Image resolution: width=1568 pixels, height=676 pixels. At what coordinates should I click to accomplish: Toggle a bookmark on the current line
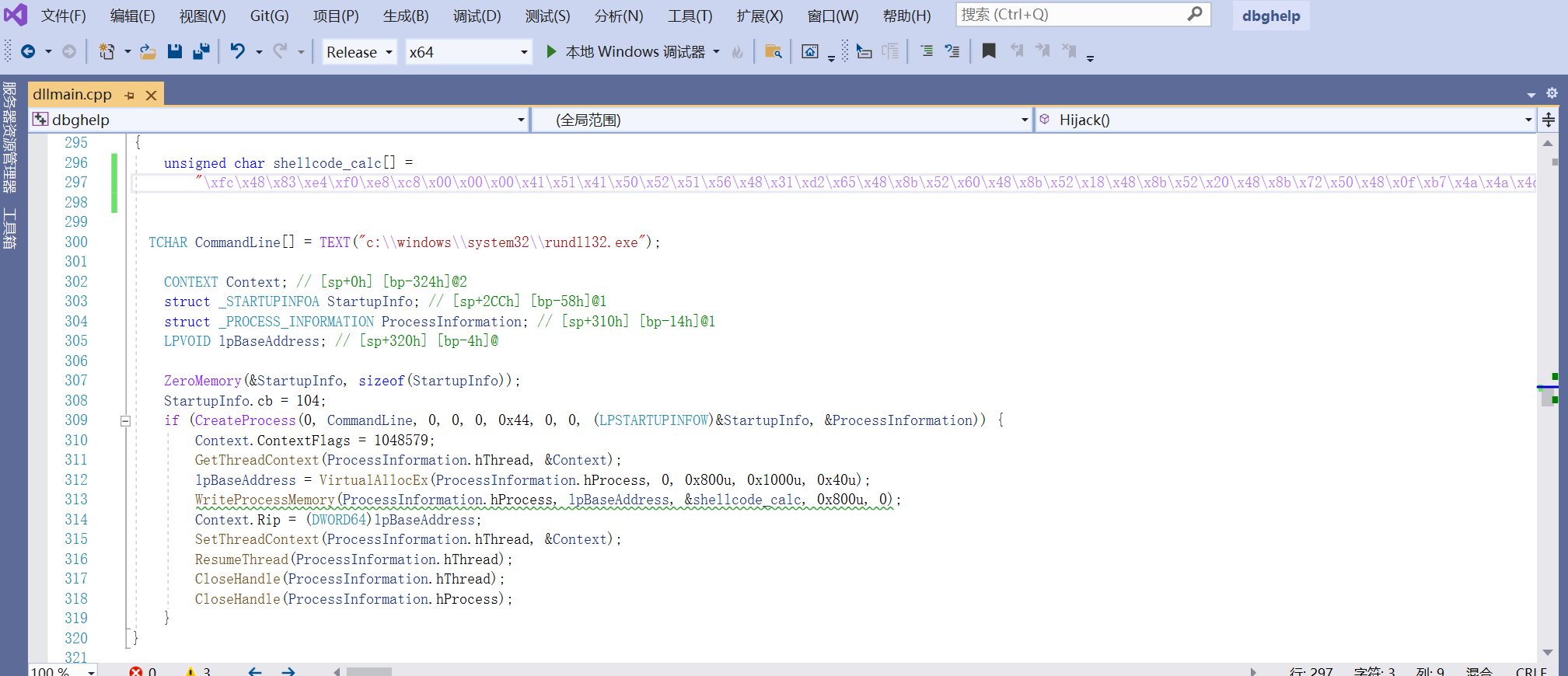989,51
